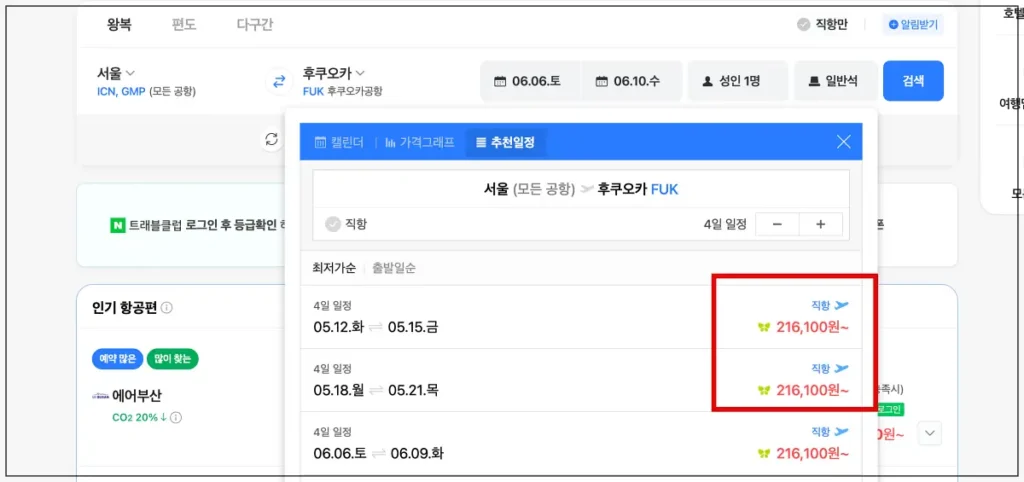Switch to the 추천일정 tab
1024x482 pixels.
pos(505,142)
